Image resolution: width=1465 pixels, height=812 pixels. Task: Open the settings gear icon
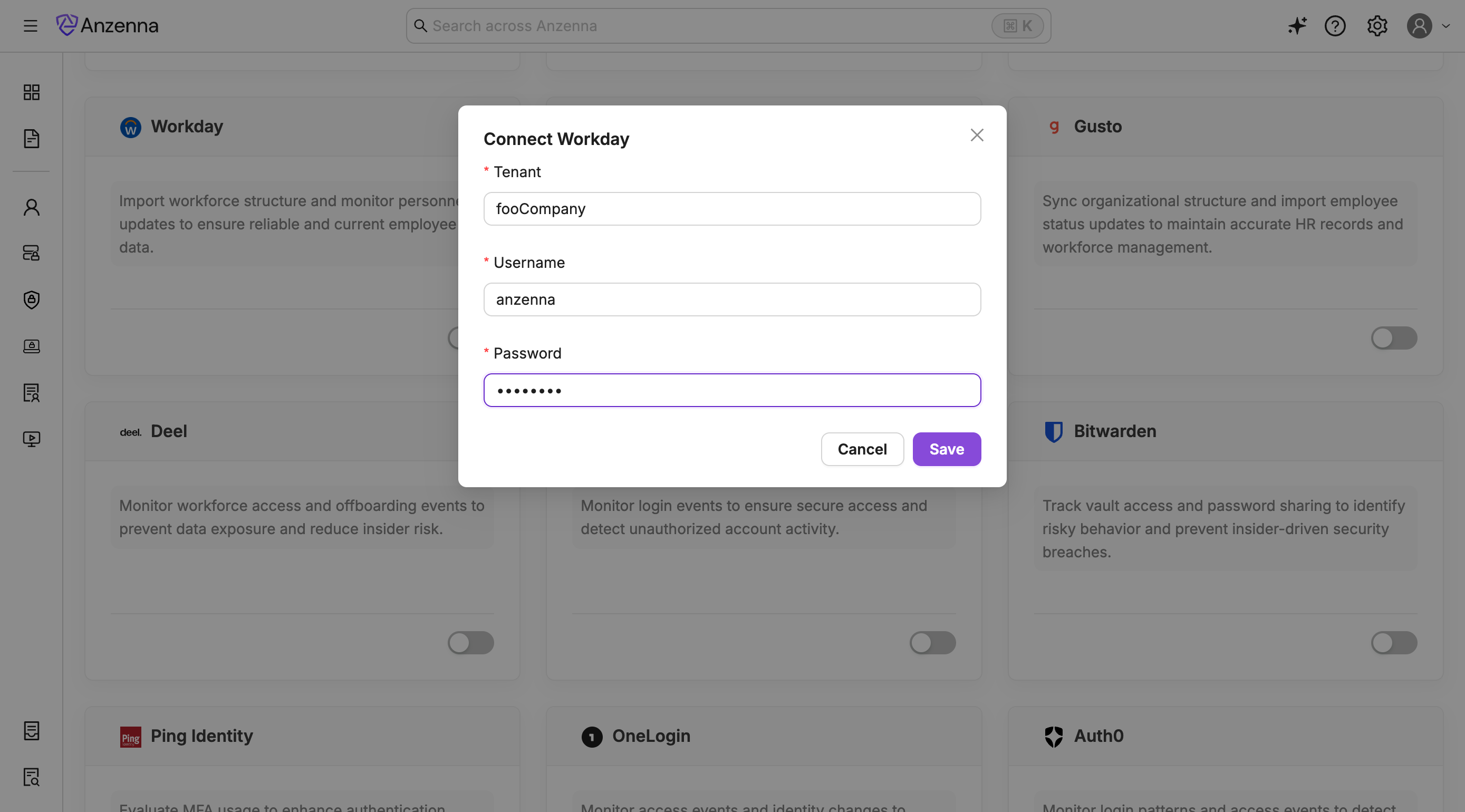(x=1377, y=26)
